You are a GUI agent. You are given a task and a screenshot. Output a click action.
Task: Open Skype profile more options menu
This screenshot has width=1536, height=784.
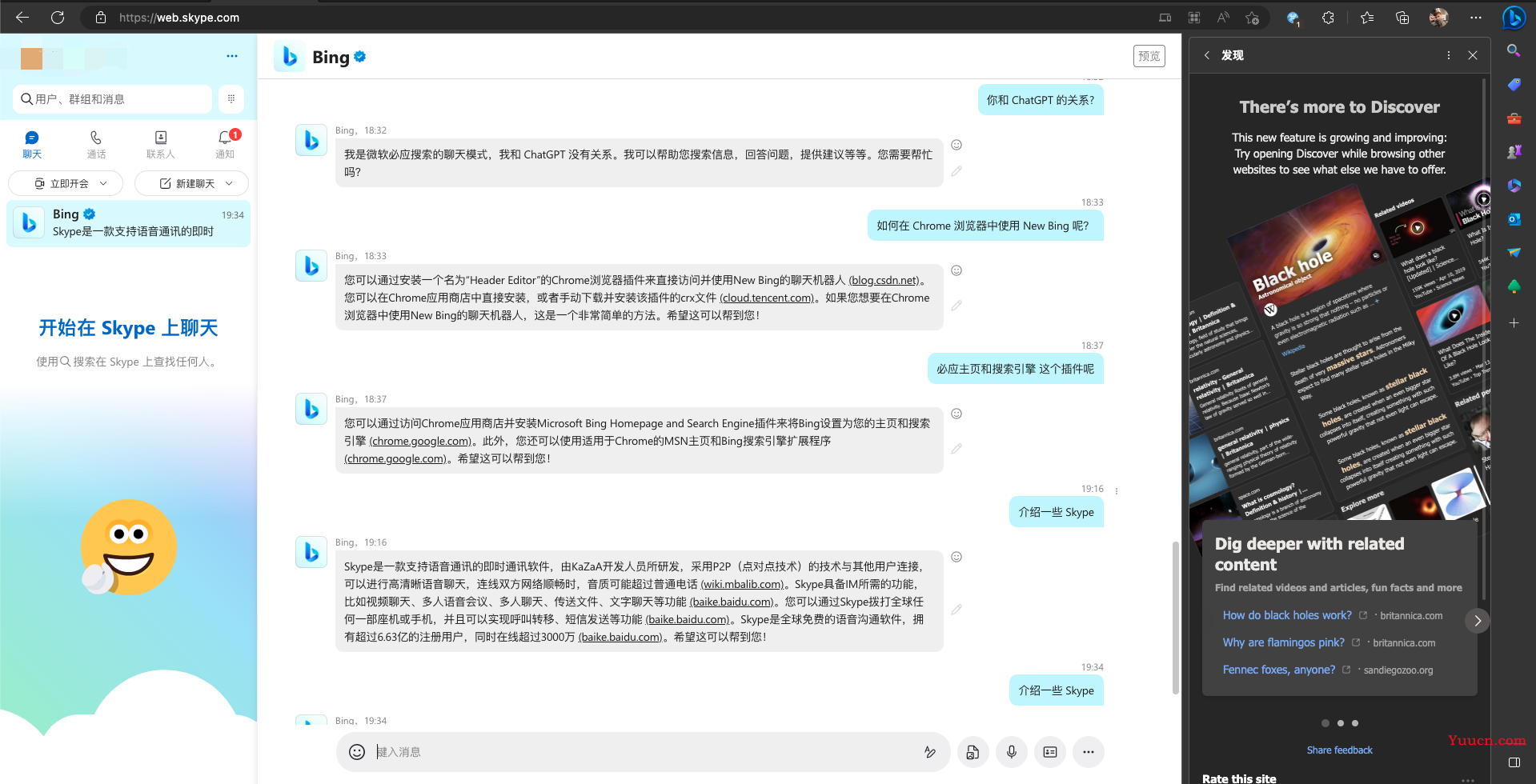[x=232, y=56]
